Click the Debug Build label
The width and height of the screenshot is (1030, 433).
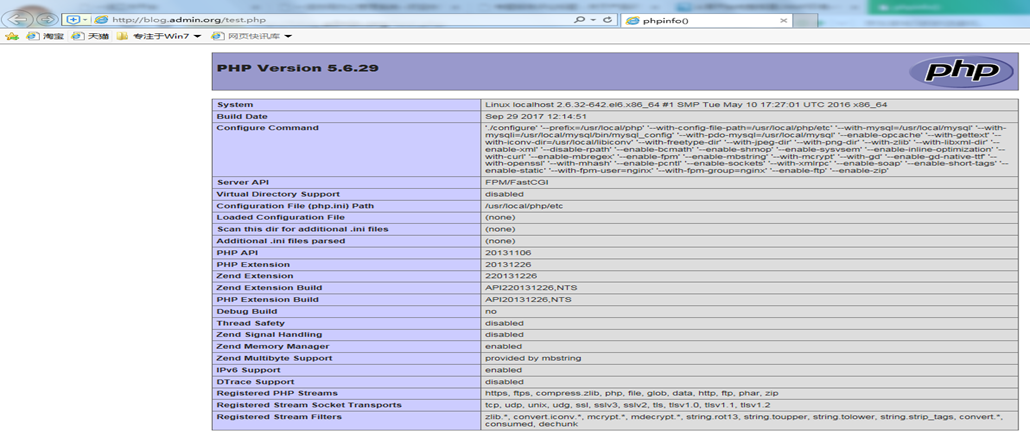click(x=247, y=311)
